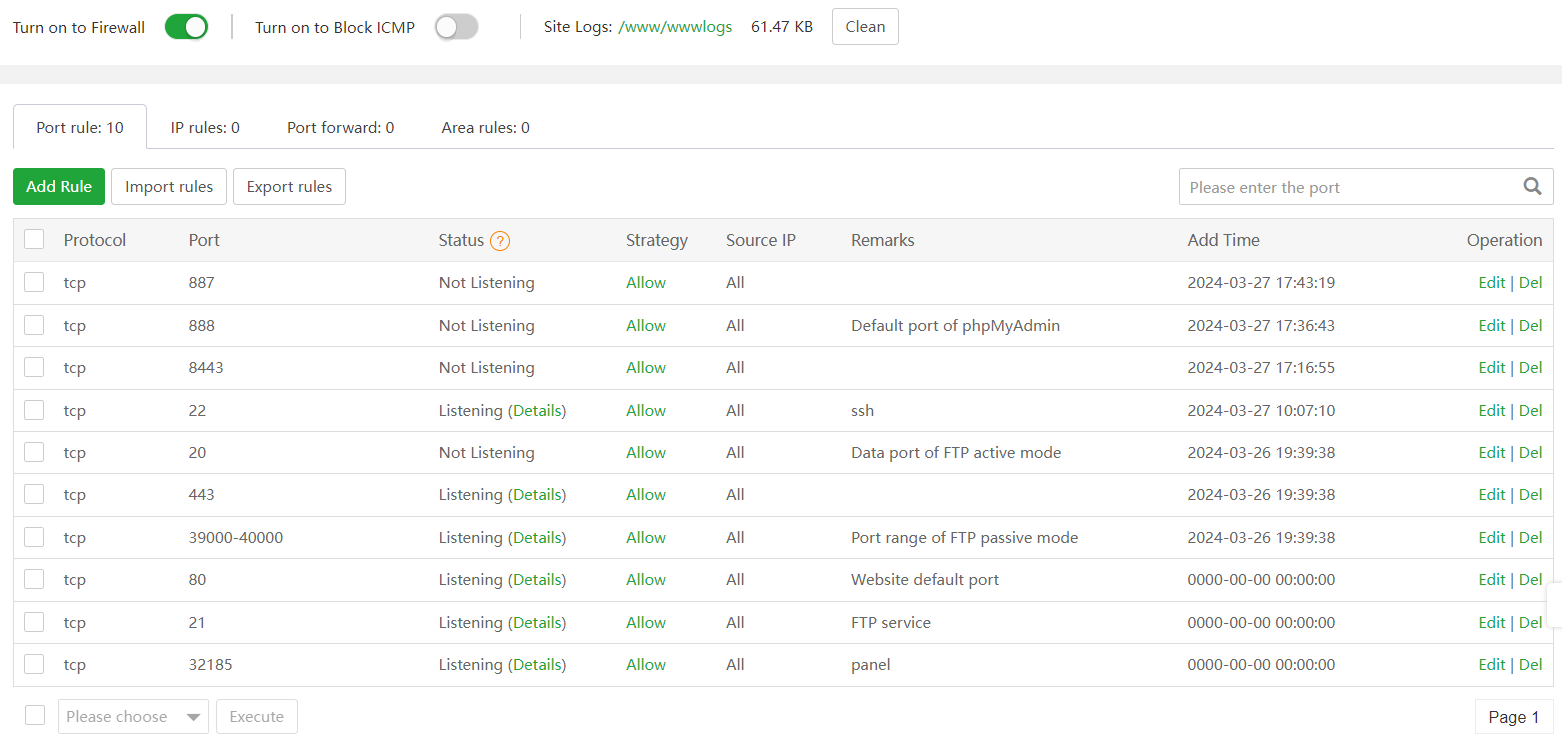Delete the port 32185 panel rule

(1530, 665)
